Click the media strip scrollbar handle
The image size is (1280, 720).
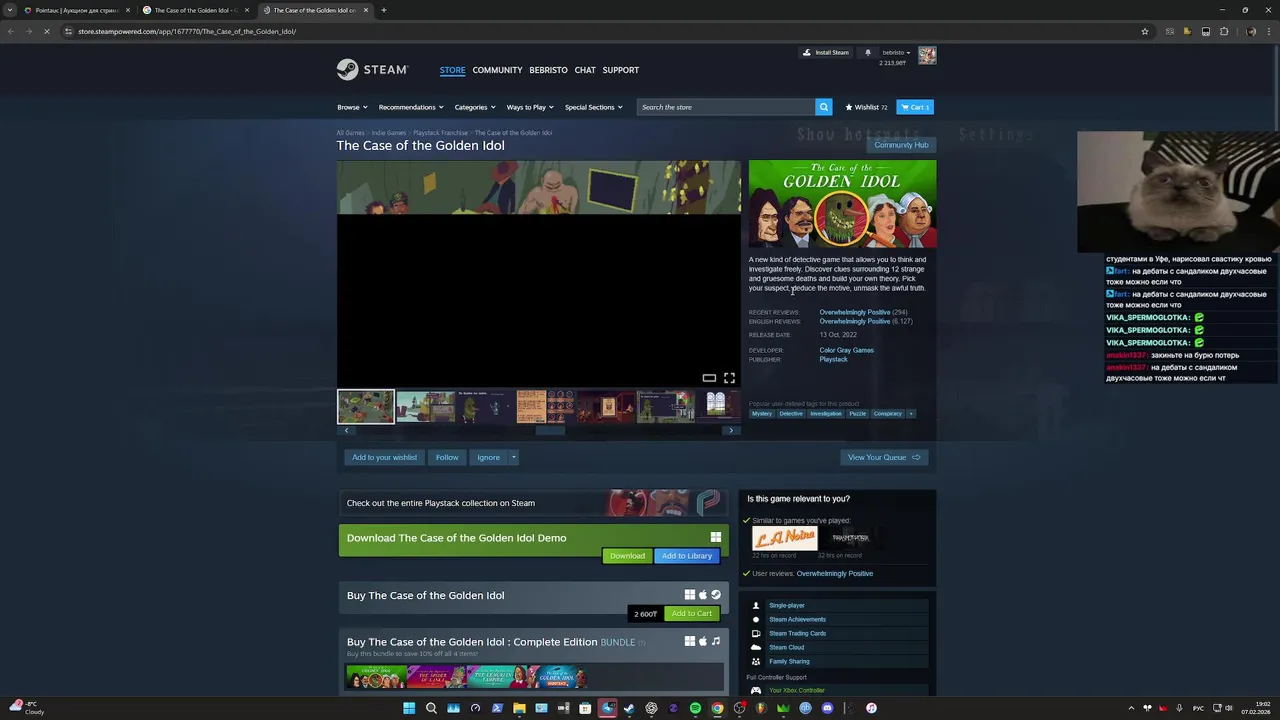550,431
